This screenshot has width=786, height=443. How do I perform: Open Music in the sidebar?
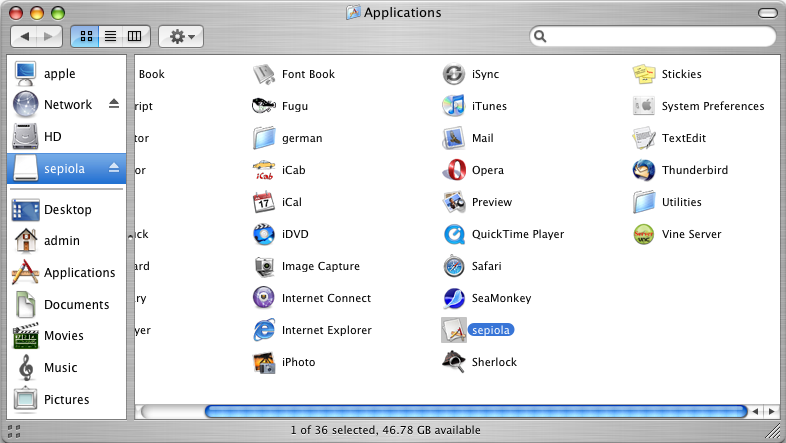point(66,368)
